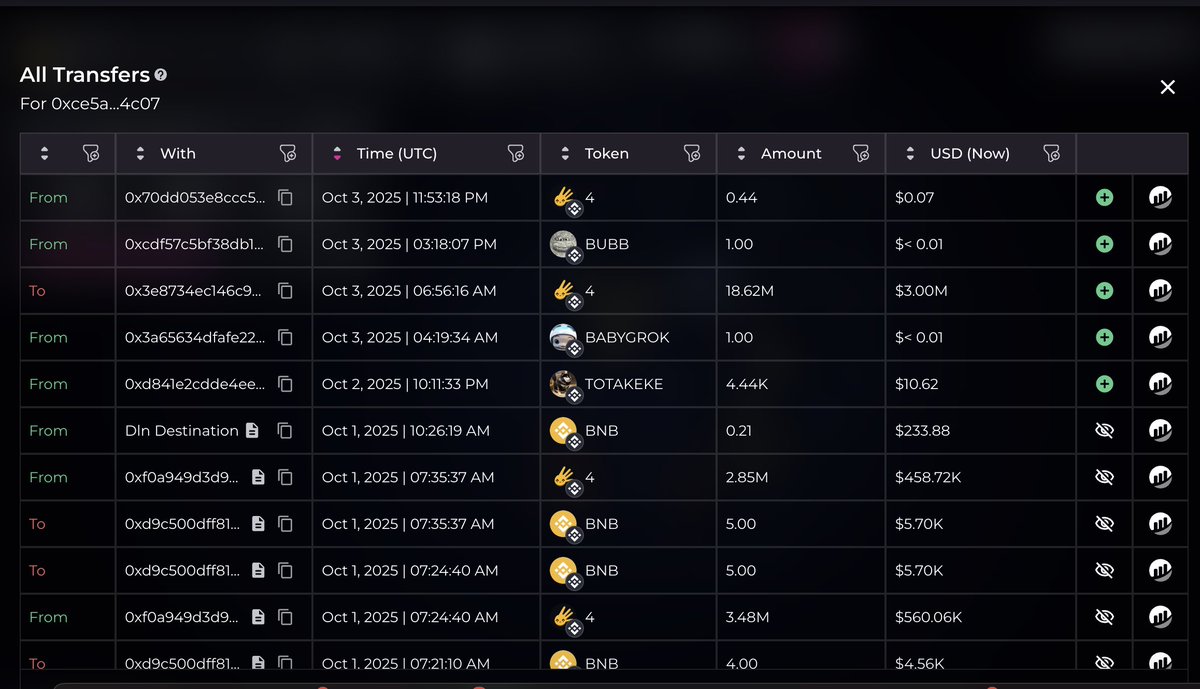The image size is (1200, 689).
Task: Toggle visibility eye for the $560.06K row
Action: coord(1104,617)
